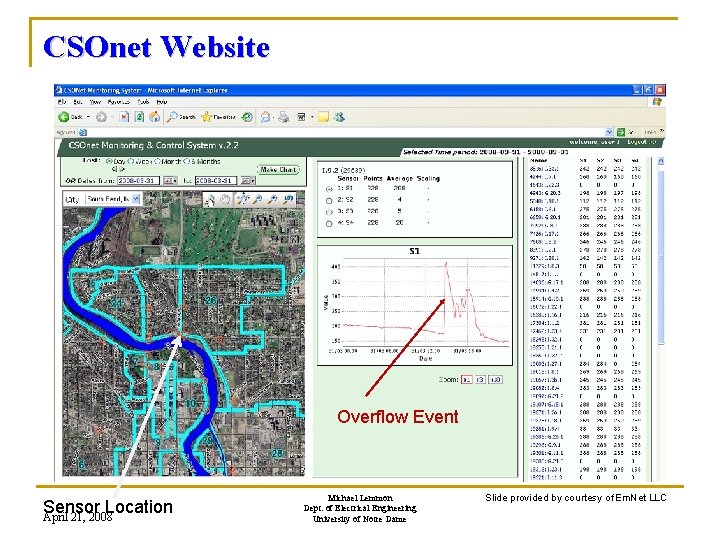Select the Day radio button
Image resolution: width=720 pixels, height=540 pixels.
tap(109, 161)
